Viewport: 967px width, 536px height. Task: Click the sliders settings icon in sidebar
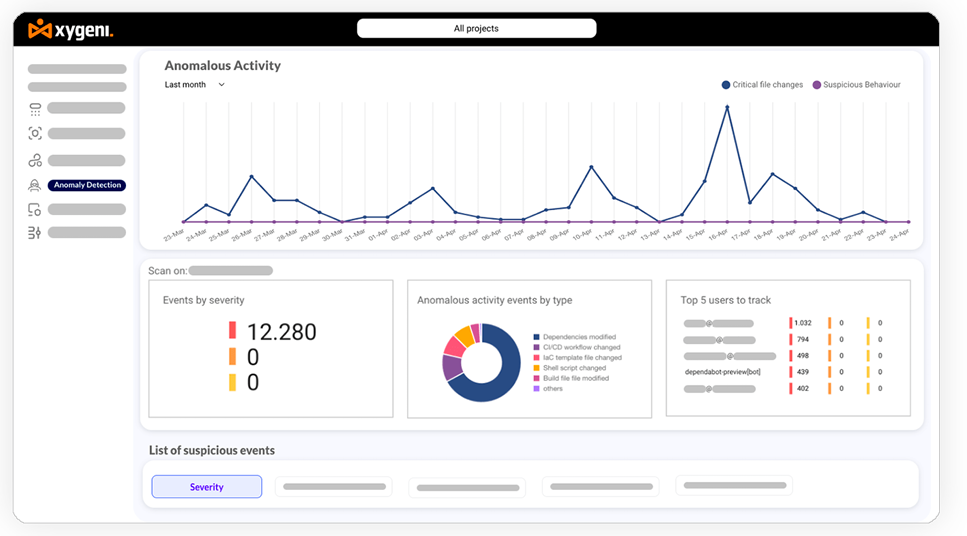[35, 233]
